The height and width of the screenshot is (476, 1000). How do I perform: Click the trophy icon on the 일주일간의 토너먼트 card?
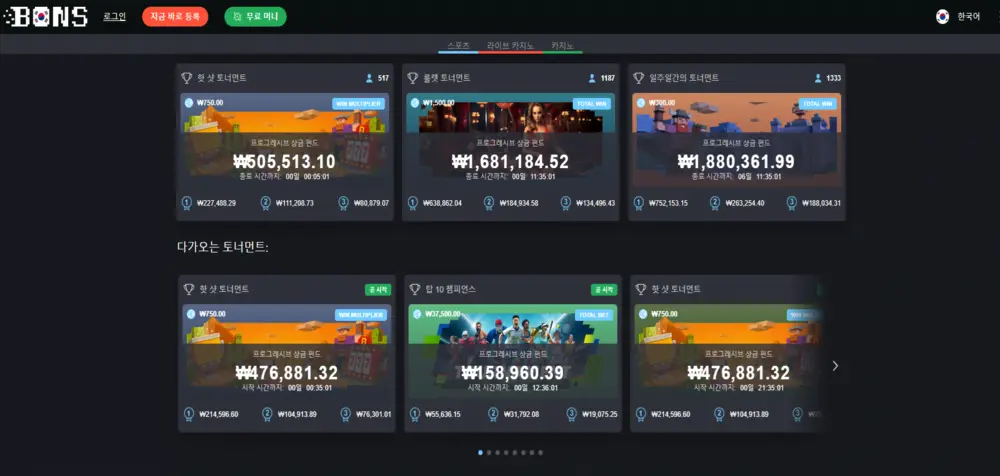coord(639,78)
